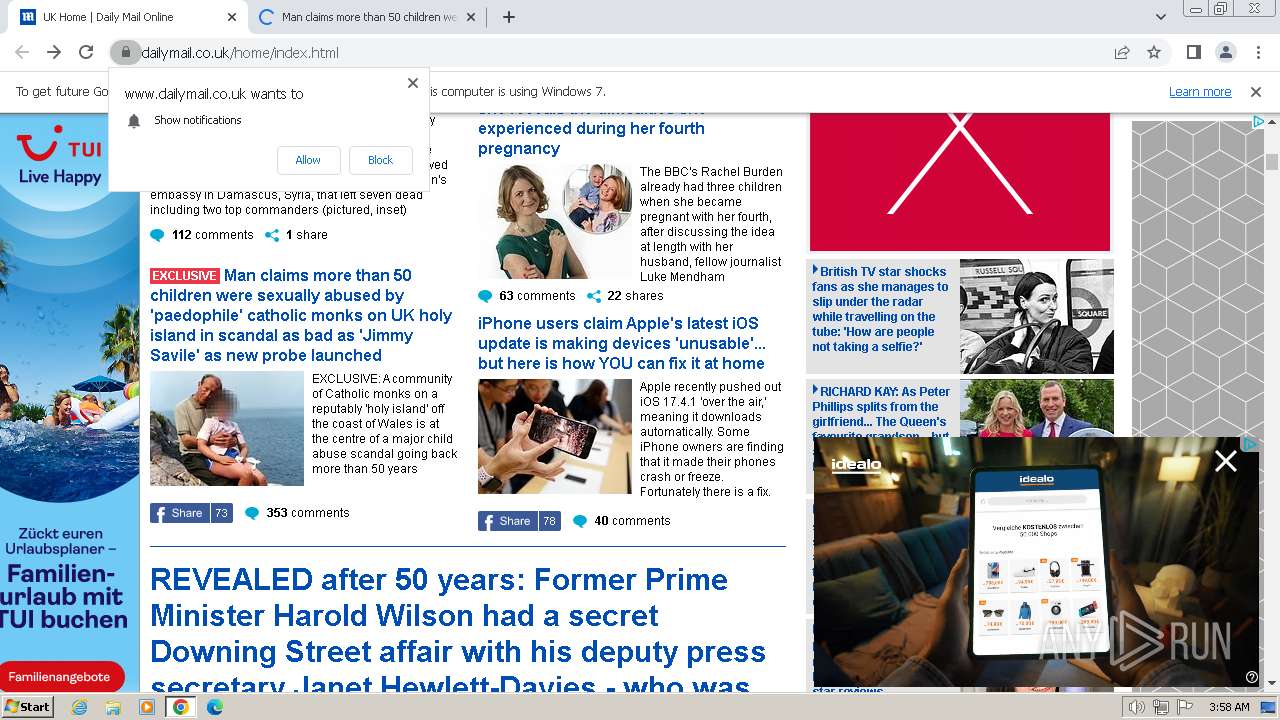
Task: Click the share page icon in address bar
Action: (x=1122, y=52)
